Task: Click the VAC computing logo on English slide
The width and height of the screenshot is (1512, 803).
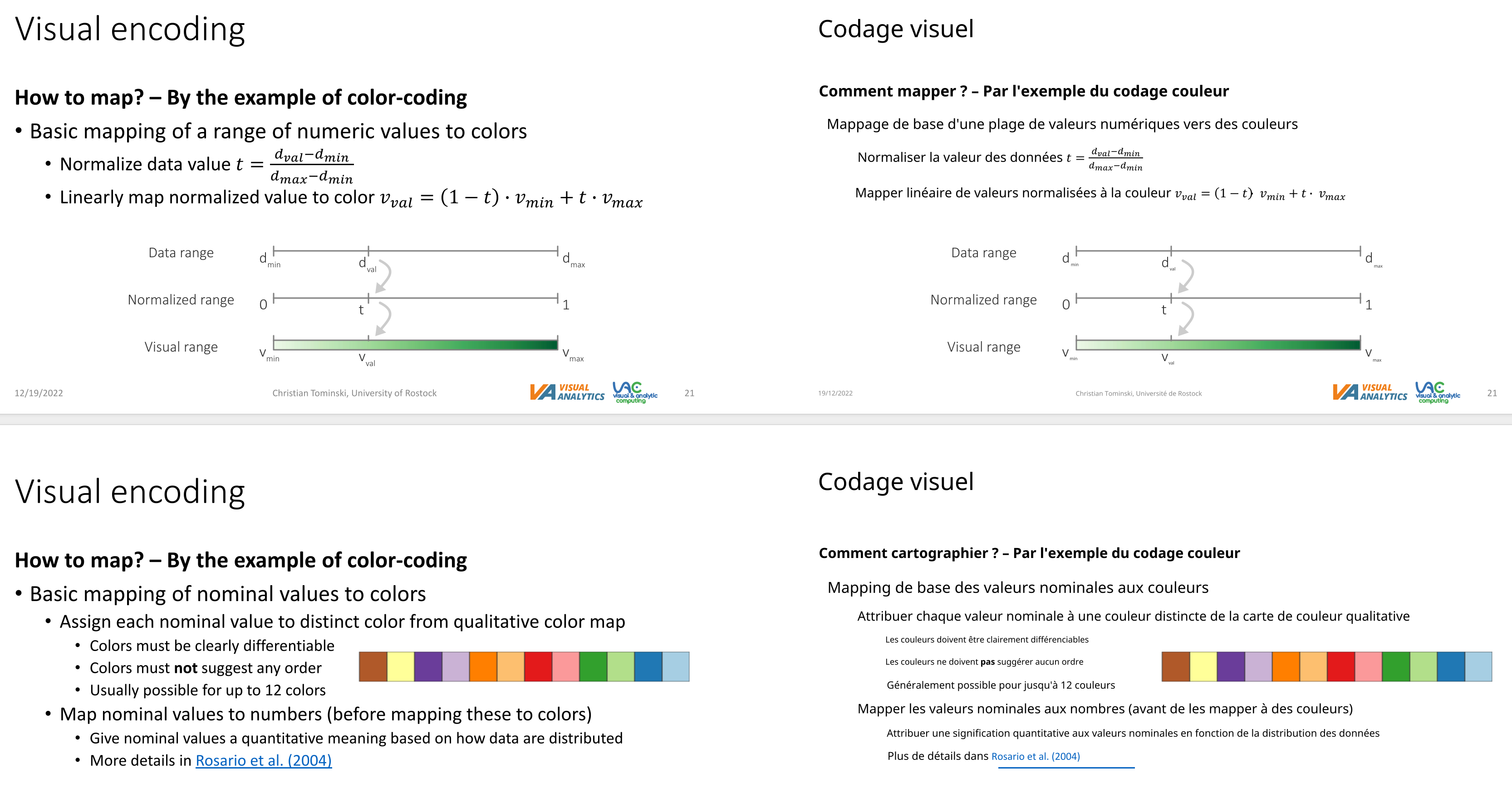Action: (x=635, y=392)
